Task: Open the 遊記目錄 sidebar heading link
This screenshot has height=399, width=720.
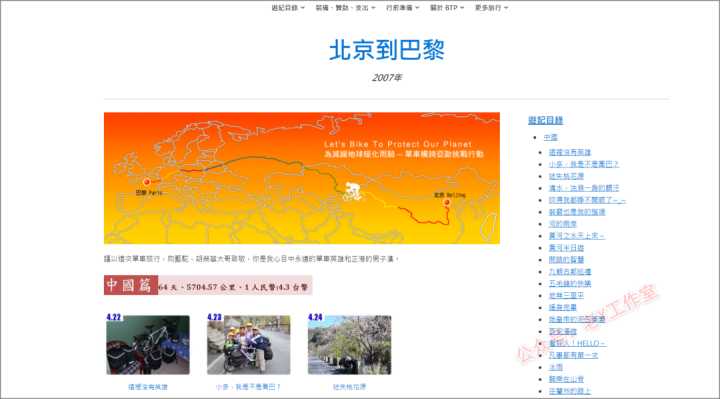Action: tap(546, 120)
